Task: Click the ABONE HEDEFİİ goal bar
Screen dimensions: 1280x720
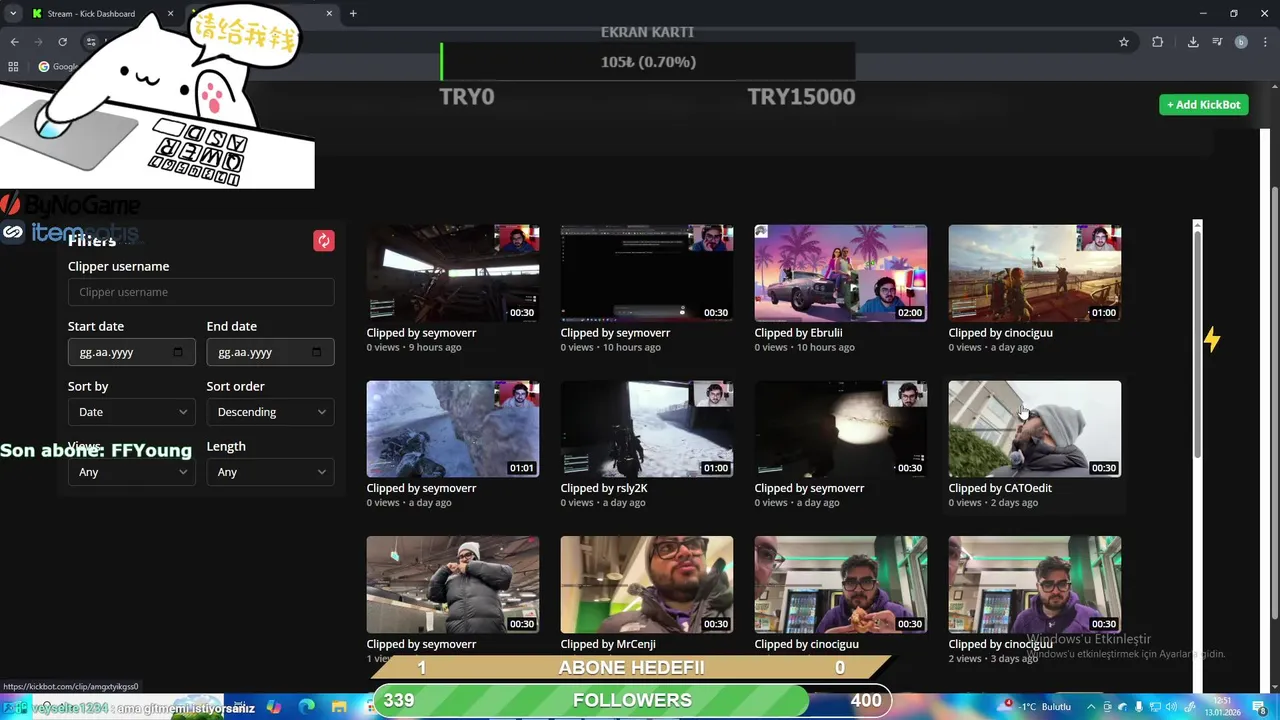Action: pos(632,668)
